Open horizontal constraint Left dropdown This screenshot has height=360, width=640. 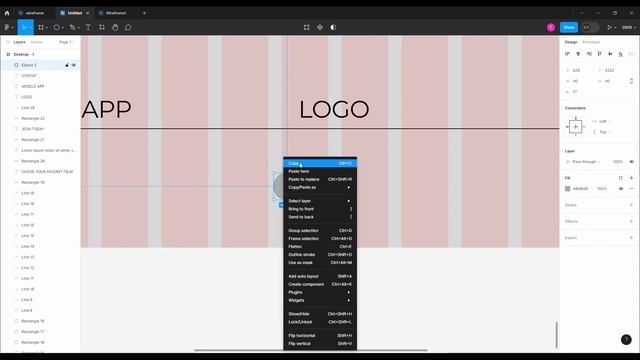click(604, 121)
